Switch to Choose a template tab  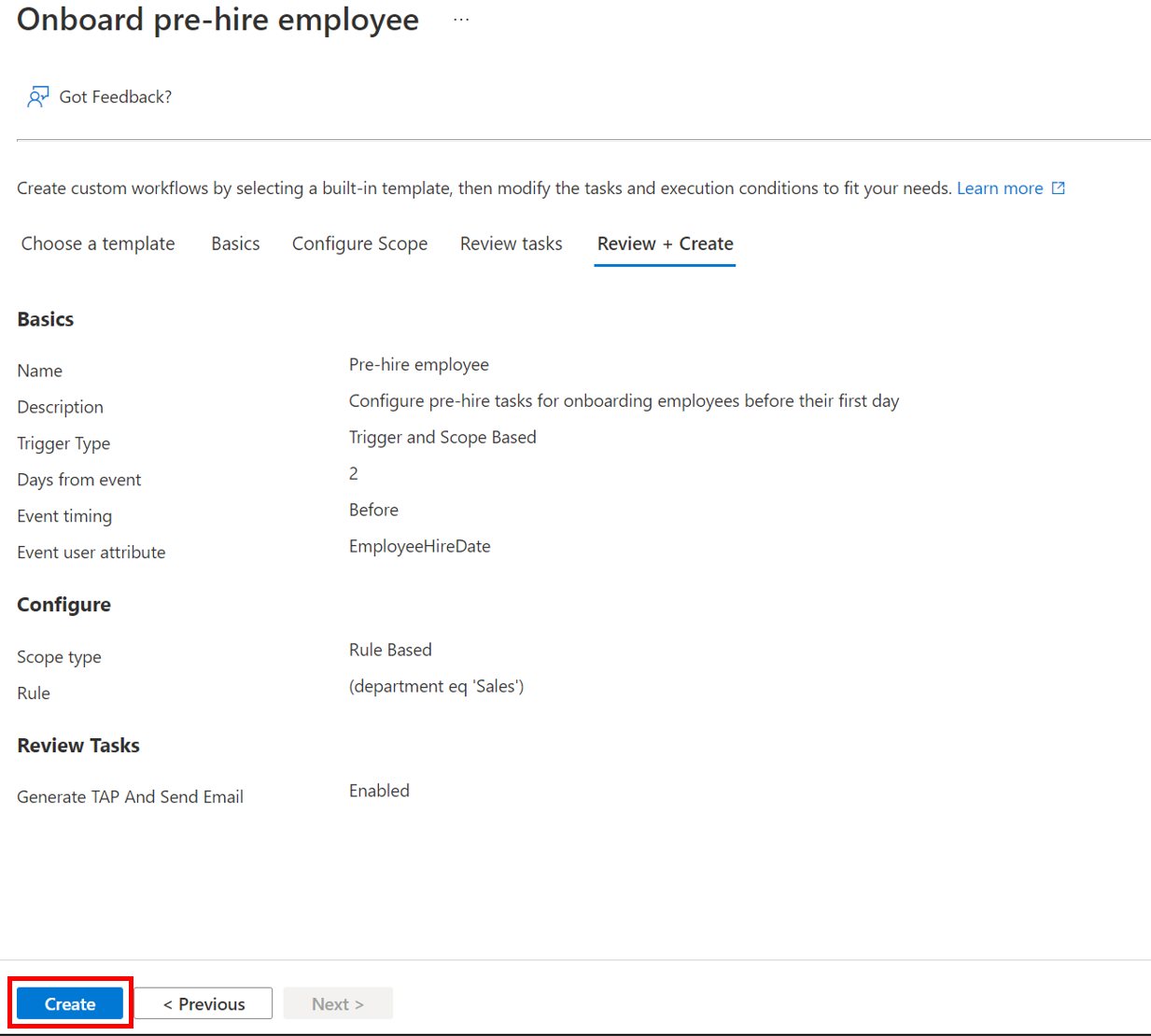coord(98,244)
